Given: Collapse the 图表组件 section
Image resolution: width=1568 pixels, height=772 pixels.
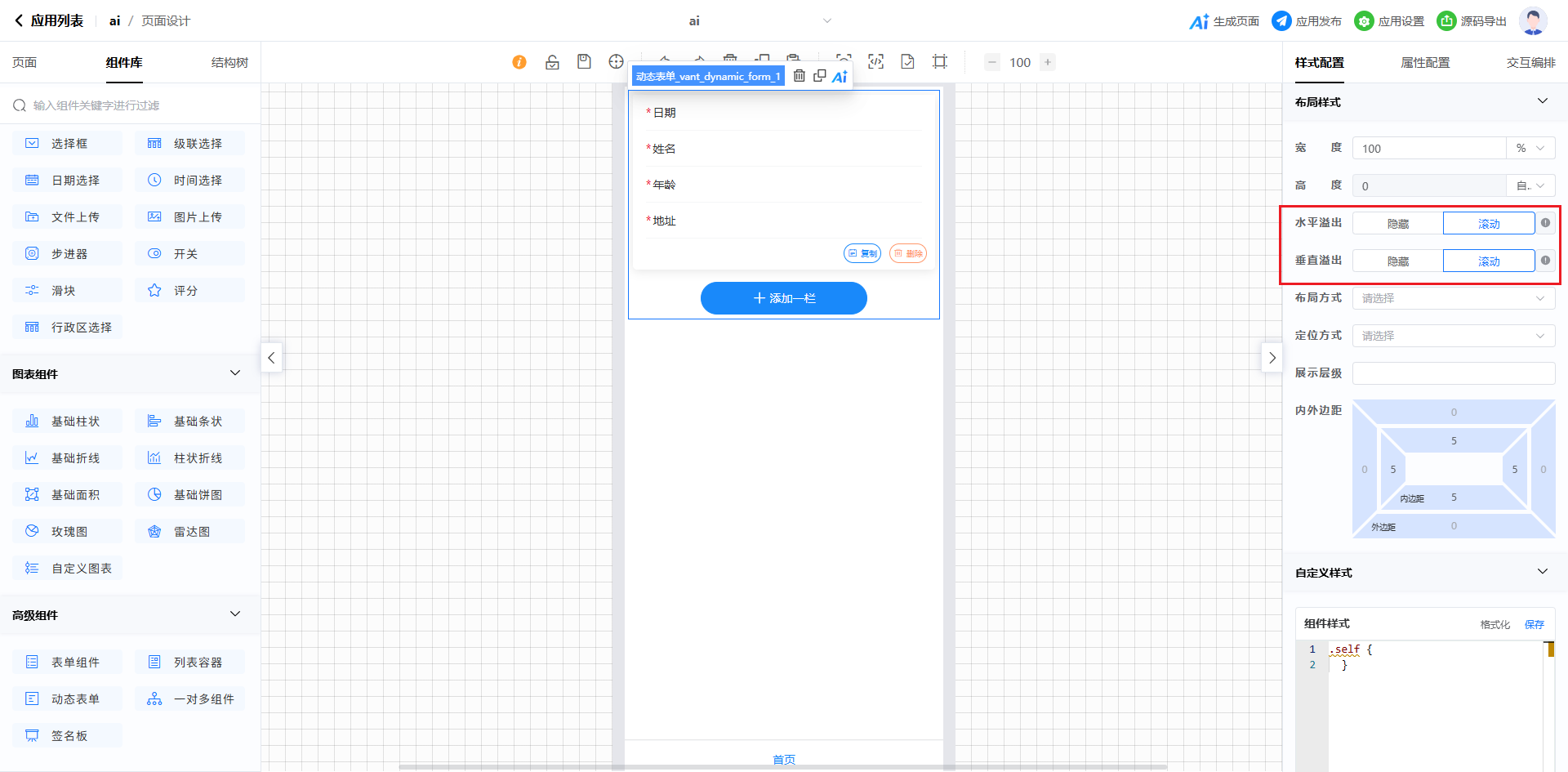Looking at the screenshot, I should click(x=235, y=373).
